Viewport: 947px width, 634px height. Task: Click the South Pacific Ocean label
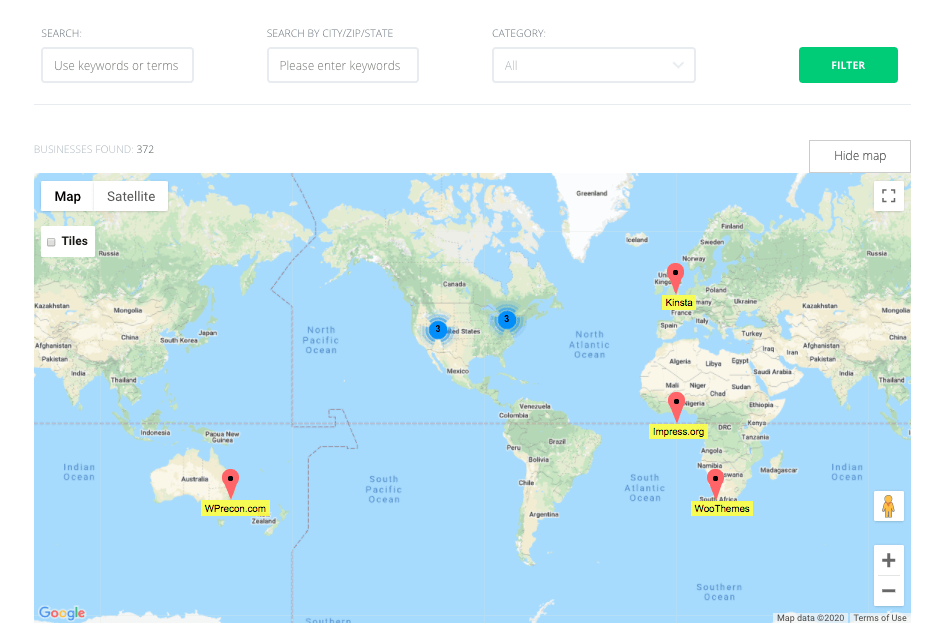[384, 489]
